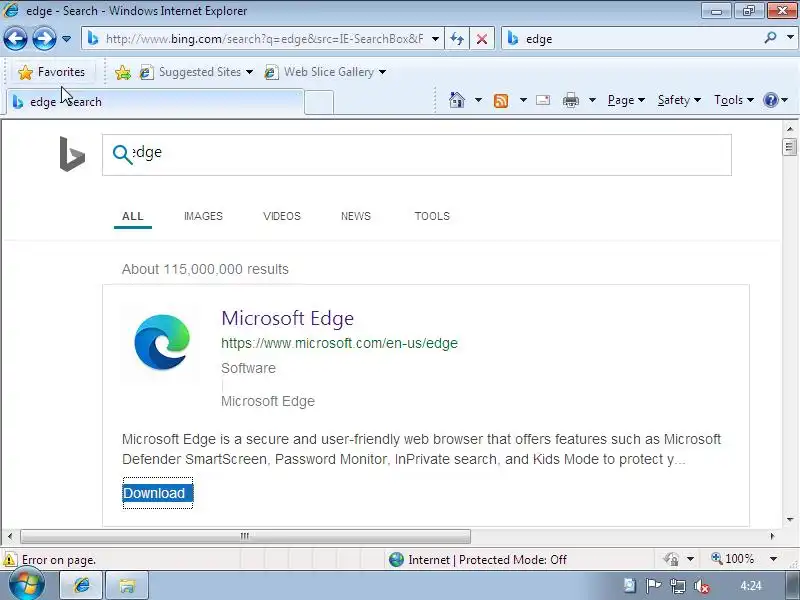The height and width of the screenshot is (600, 800).
Task: Open a new blank tab
Action: tap(319, 103)
